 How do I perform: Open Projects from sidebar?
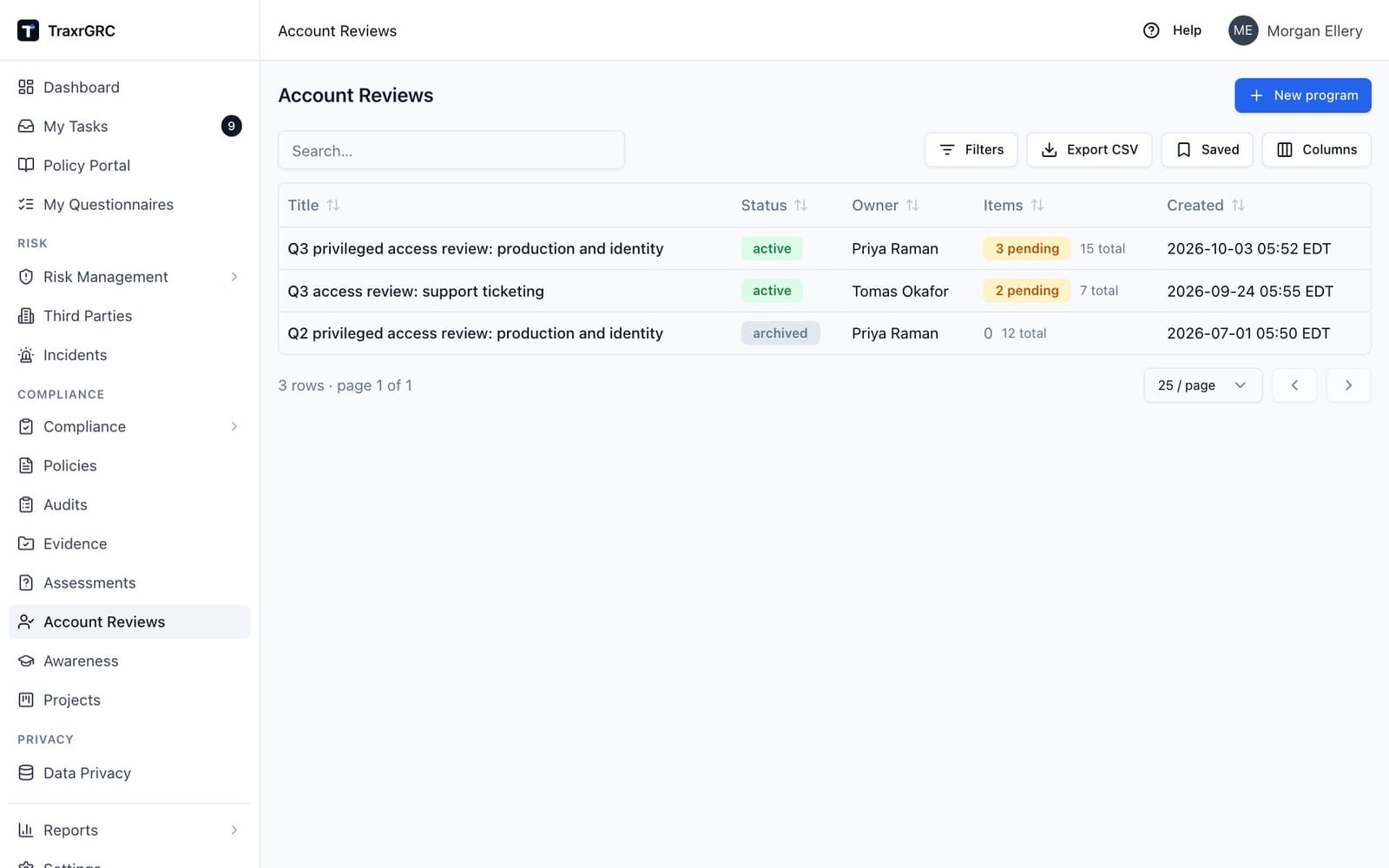point(129,700)
